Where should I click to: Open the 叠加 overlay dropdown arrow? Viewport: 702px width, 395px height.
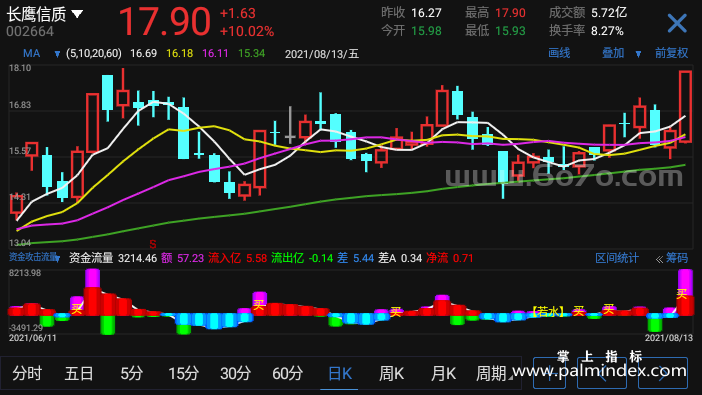click(x=638, y=54)
